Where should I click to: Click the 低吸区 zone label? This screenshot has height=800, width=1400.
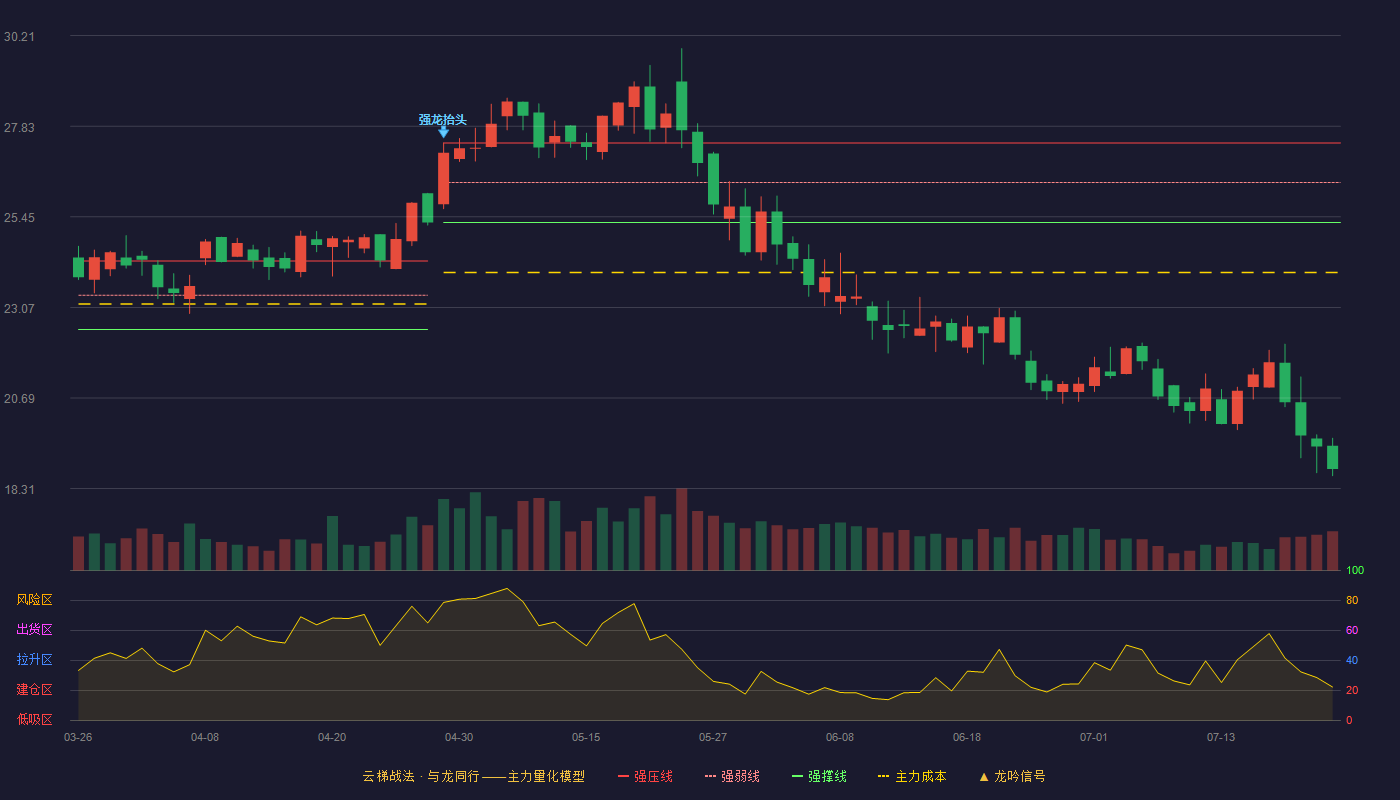pyautogui.click(x=34, y=719)
